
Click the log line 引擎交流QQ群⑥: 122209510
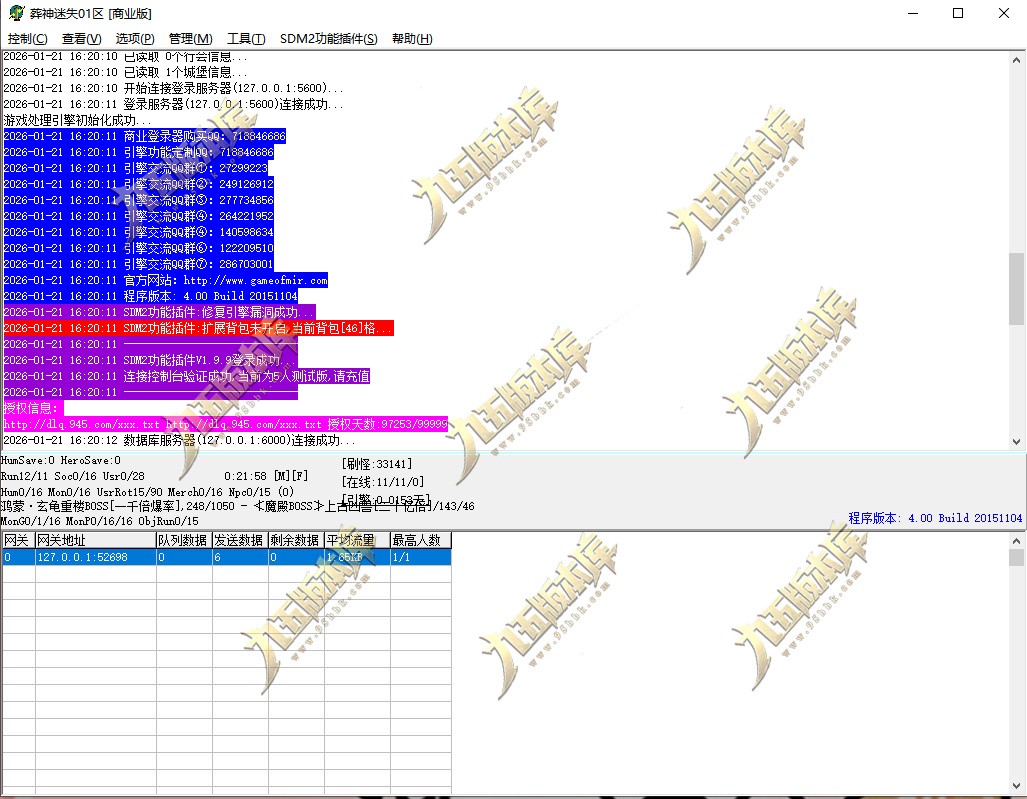point(139,248)
